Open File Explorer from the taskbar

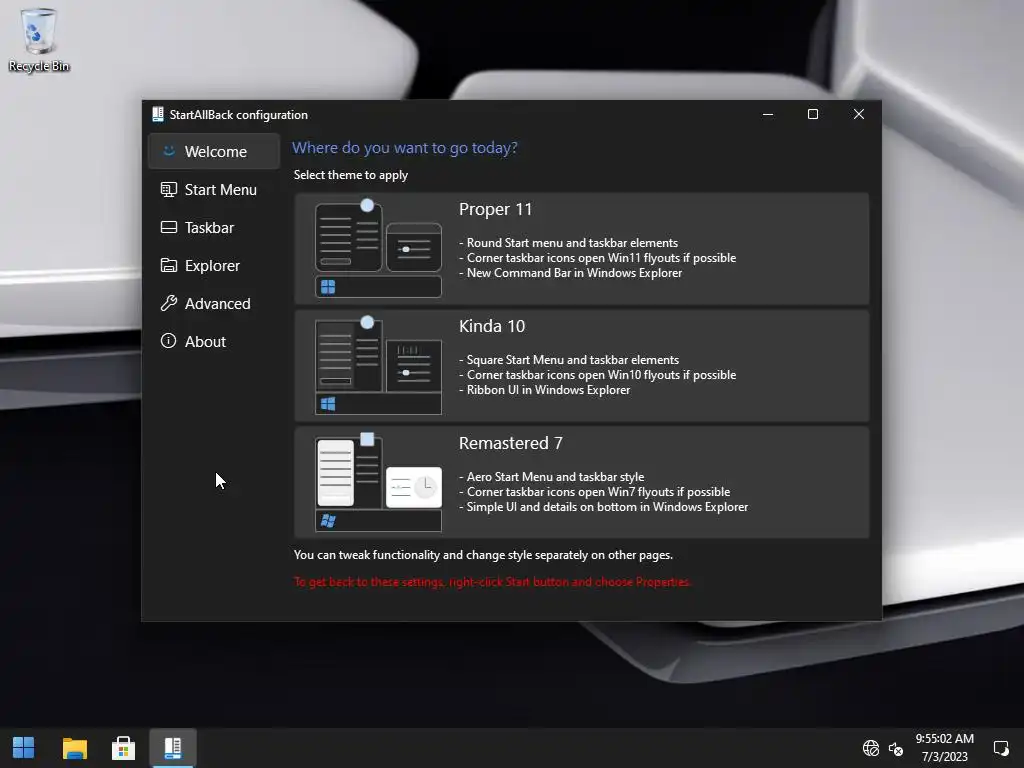pos(74,748)
